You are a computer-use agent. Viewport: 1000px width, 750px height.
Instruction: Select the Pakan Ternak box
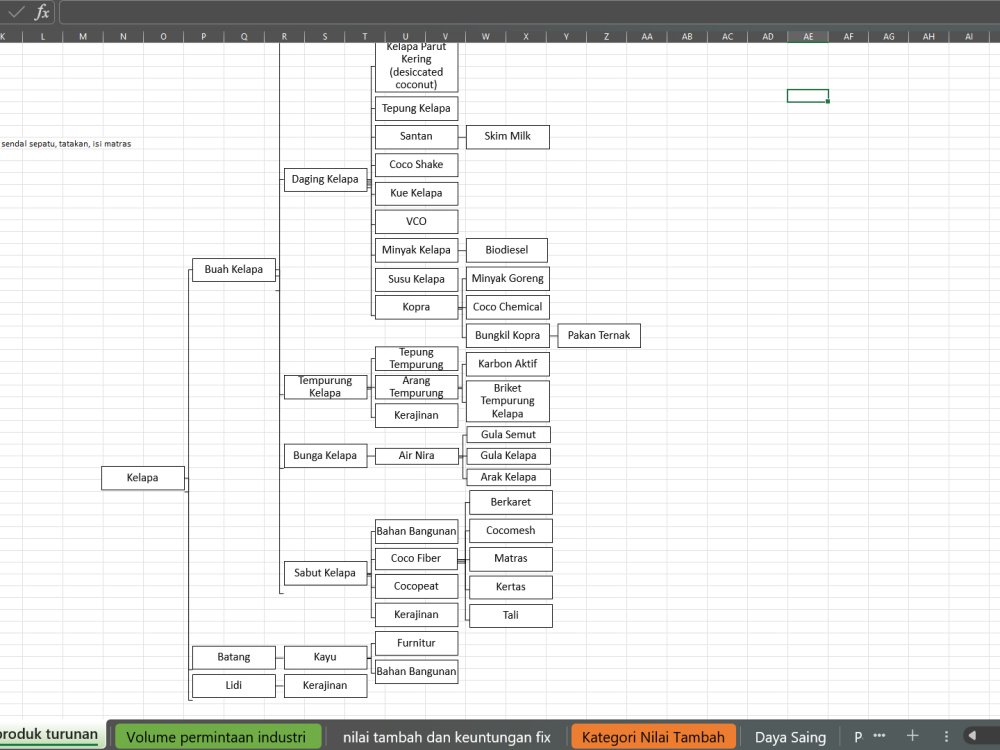tap(599, 335)
